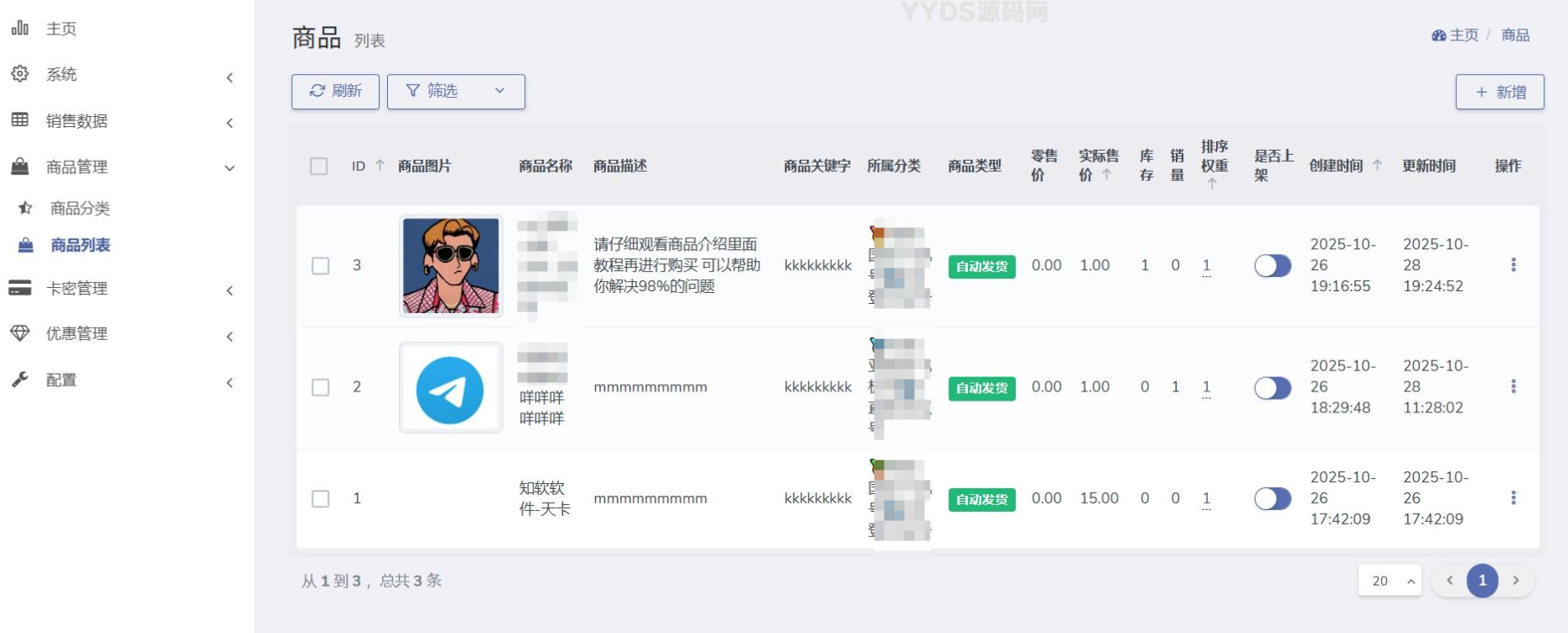Sort by 实际售价 using the arrow icon
The width and height of the screenshot is (1568, 633).
[x=1107, y=174]
